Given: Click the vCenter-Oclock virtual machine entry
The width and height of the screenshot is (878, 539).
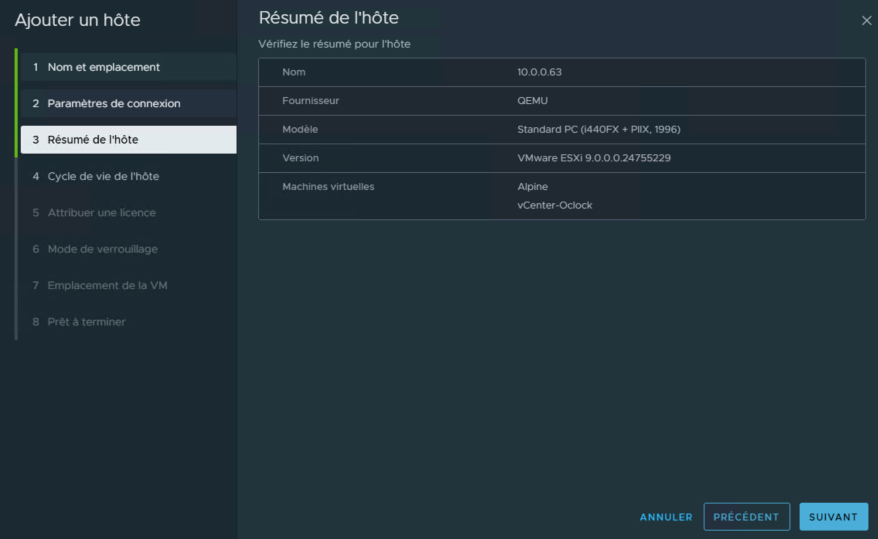Looking at the screenshot, I should click(554, 205).
